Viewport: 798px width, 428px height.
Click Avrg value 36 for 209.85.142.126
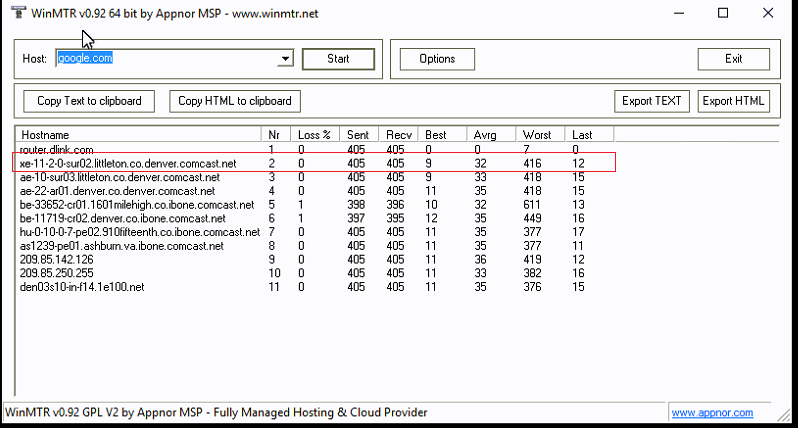click(480, 260)
